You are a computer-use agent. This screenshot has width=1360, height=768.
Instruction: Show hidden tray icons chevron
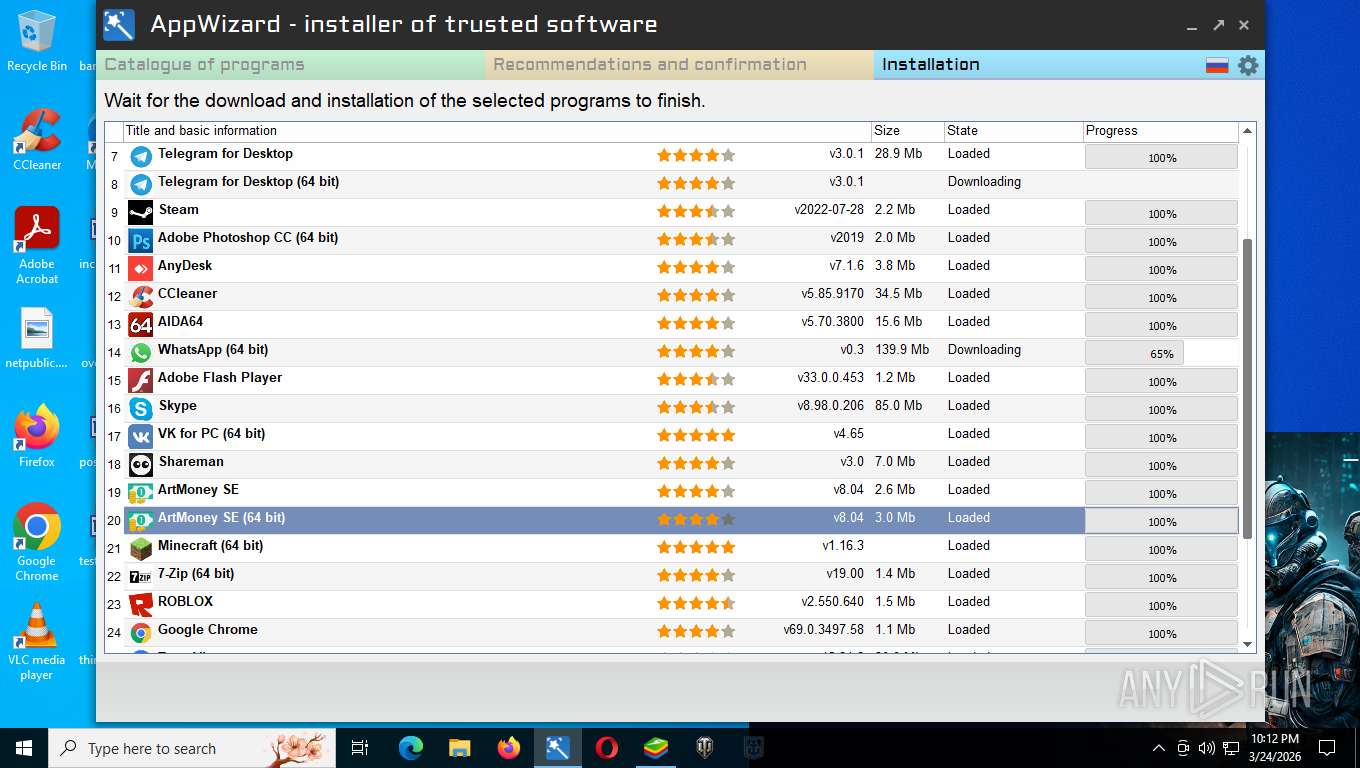pyautogui.click(x=1159, y=748)
